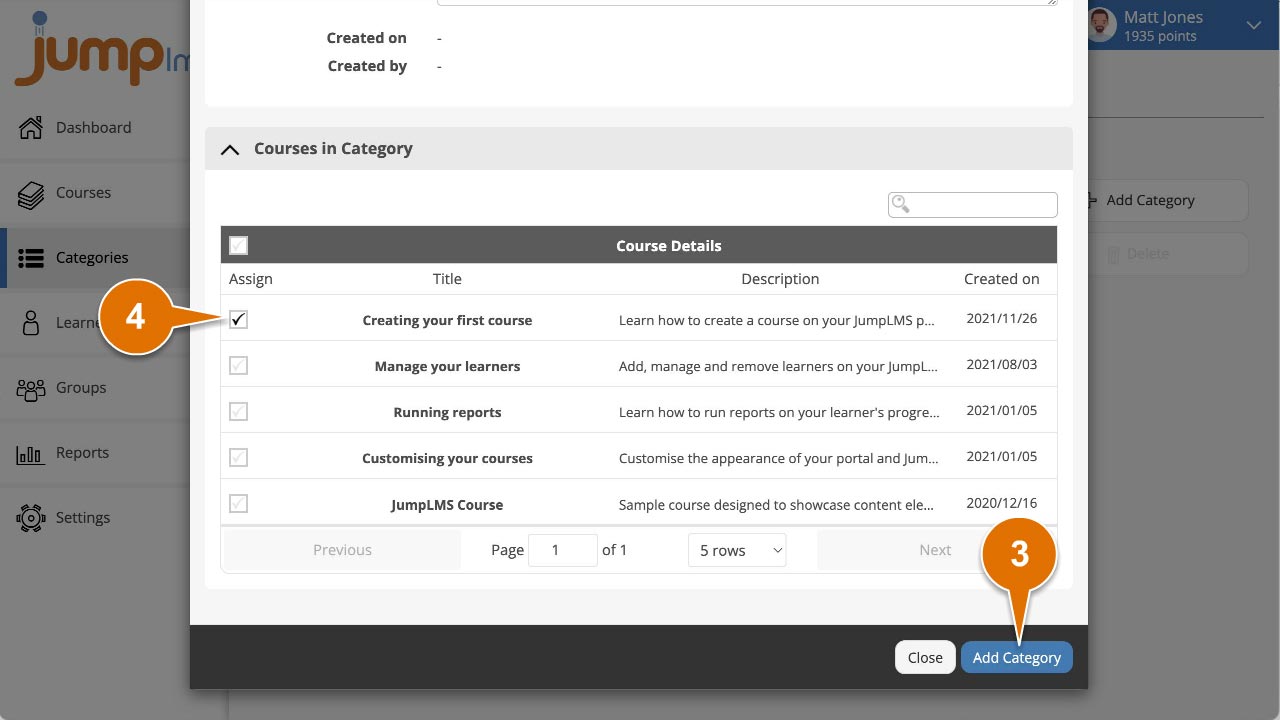This screenshot has width=1280, height=720.
Task: Uncheck assign for Creating your first course
Action: [238, 320]
